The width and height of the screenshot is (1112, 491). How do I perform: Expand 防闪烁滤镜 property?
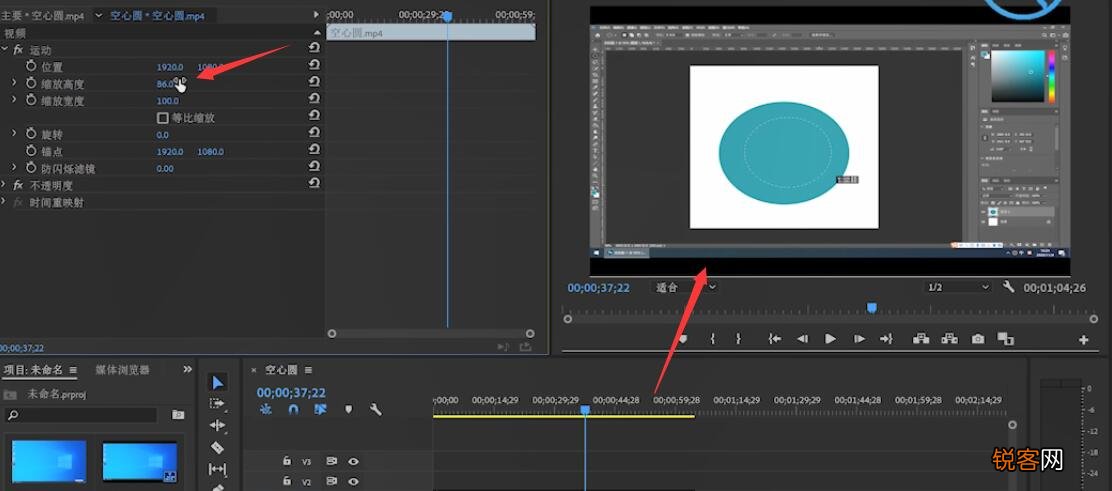(x=14, y=167)
